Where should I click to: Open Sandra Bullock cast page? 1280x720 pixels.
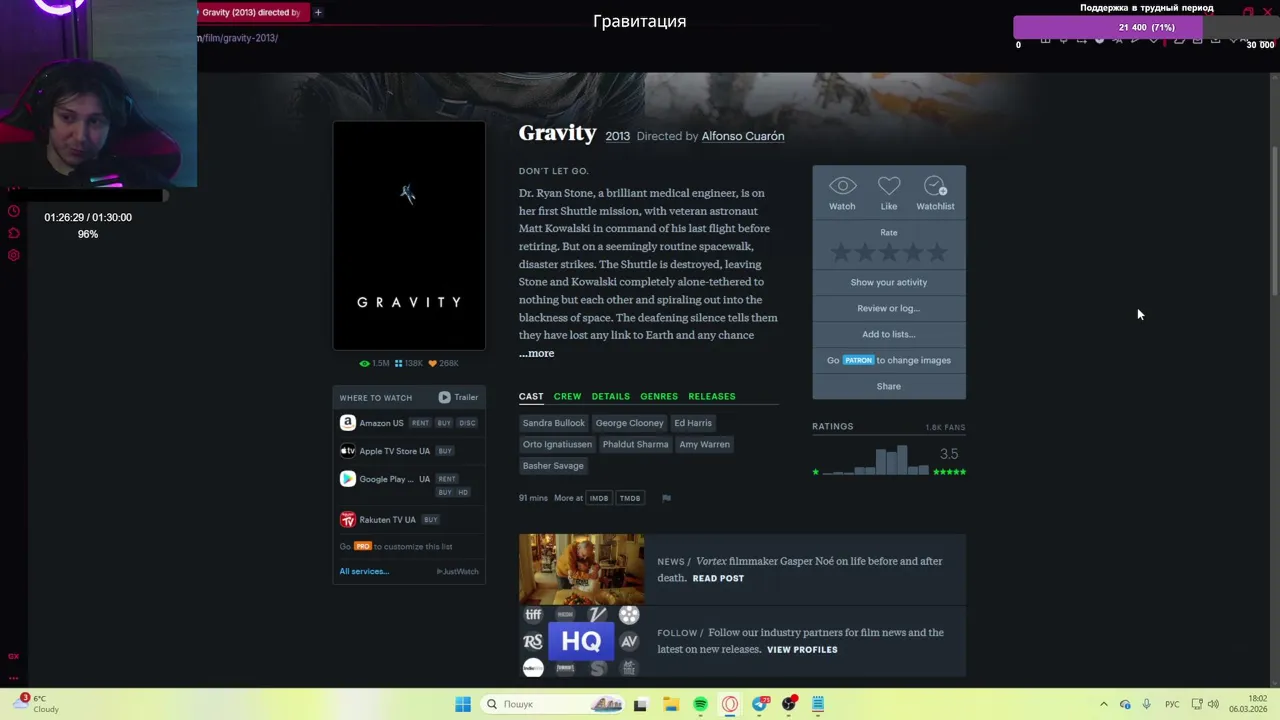[553, 423]
